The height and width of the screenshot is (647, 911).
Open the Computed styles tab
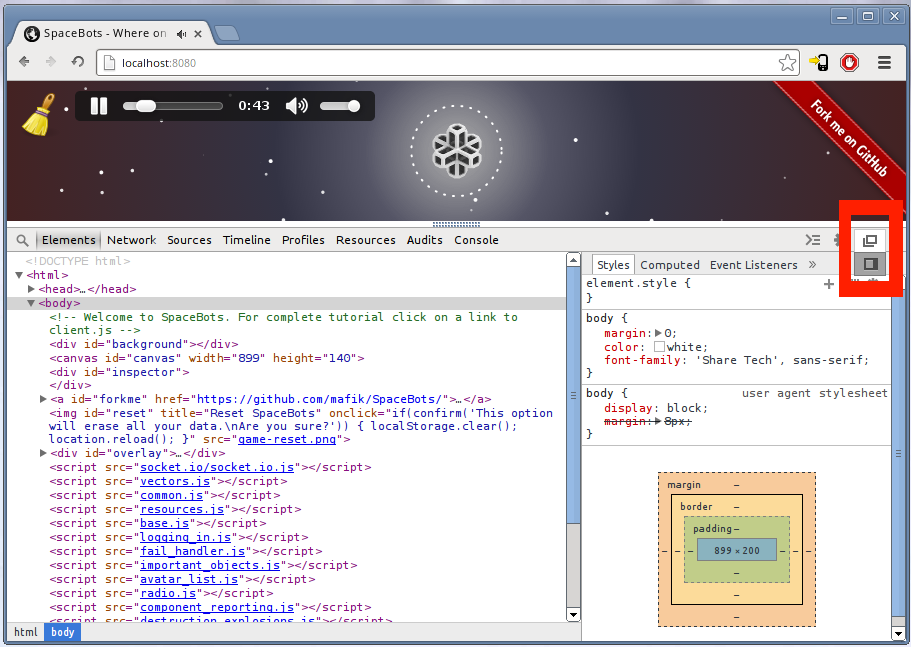(669, 265)
